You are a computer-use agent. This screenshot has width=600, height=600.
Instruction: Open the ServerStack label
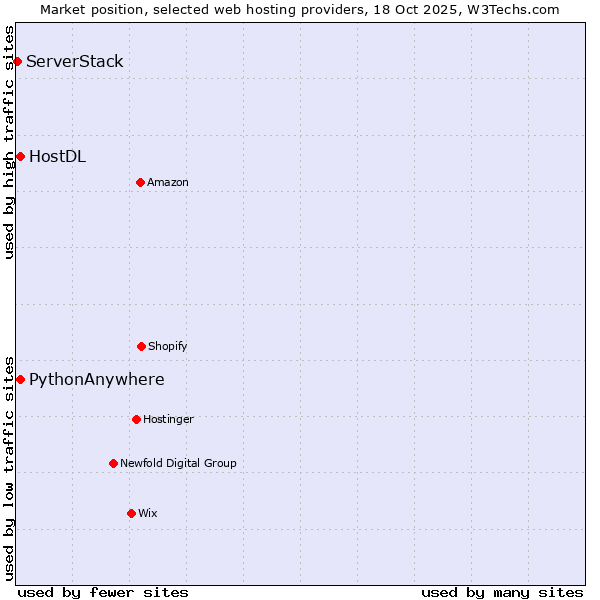click(75, 62)
